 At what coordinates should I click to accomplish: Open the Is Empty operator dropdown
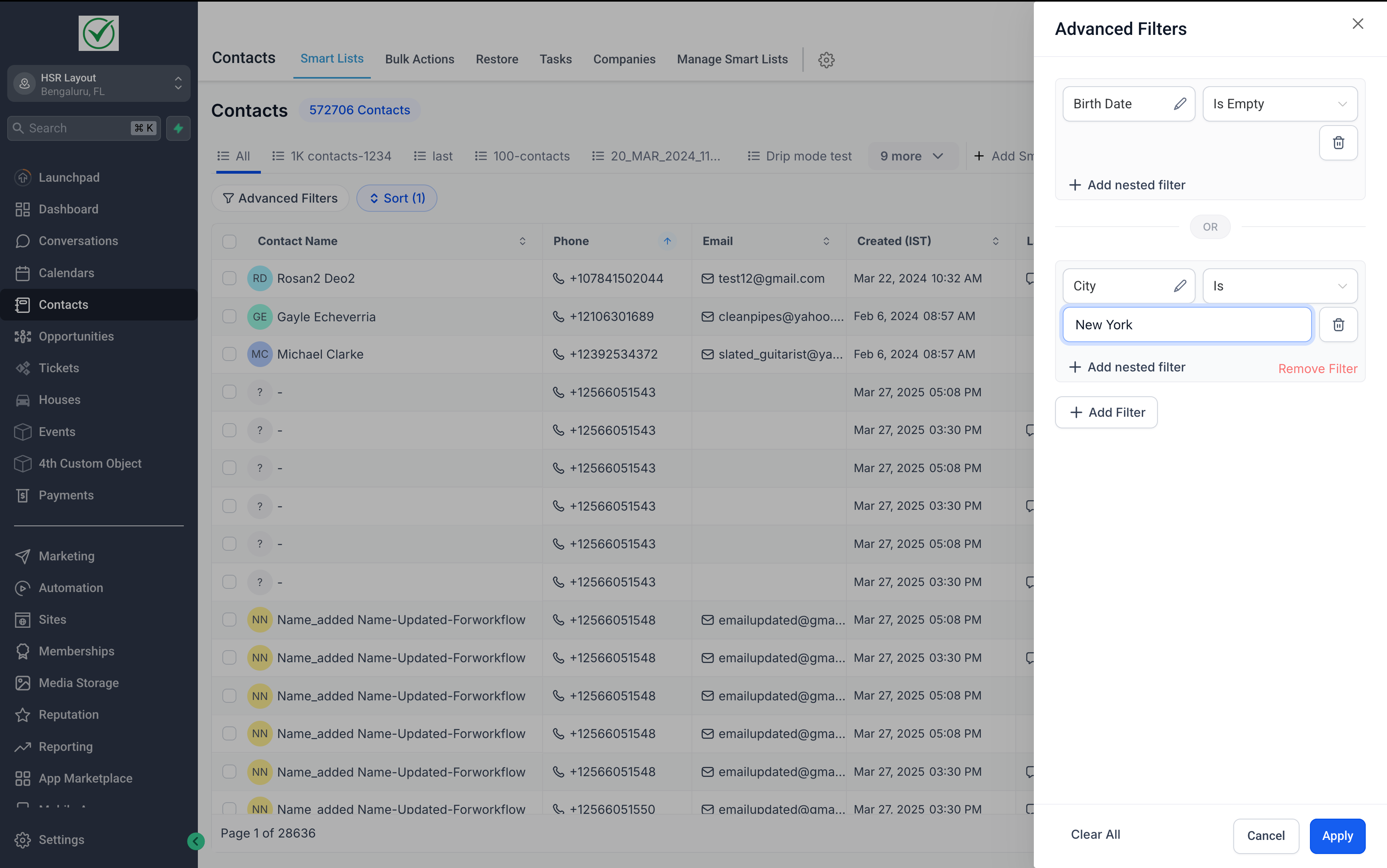[x=1279, y=104]
